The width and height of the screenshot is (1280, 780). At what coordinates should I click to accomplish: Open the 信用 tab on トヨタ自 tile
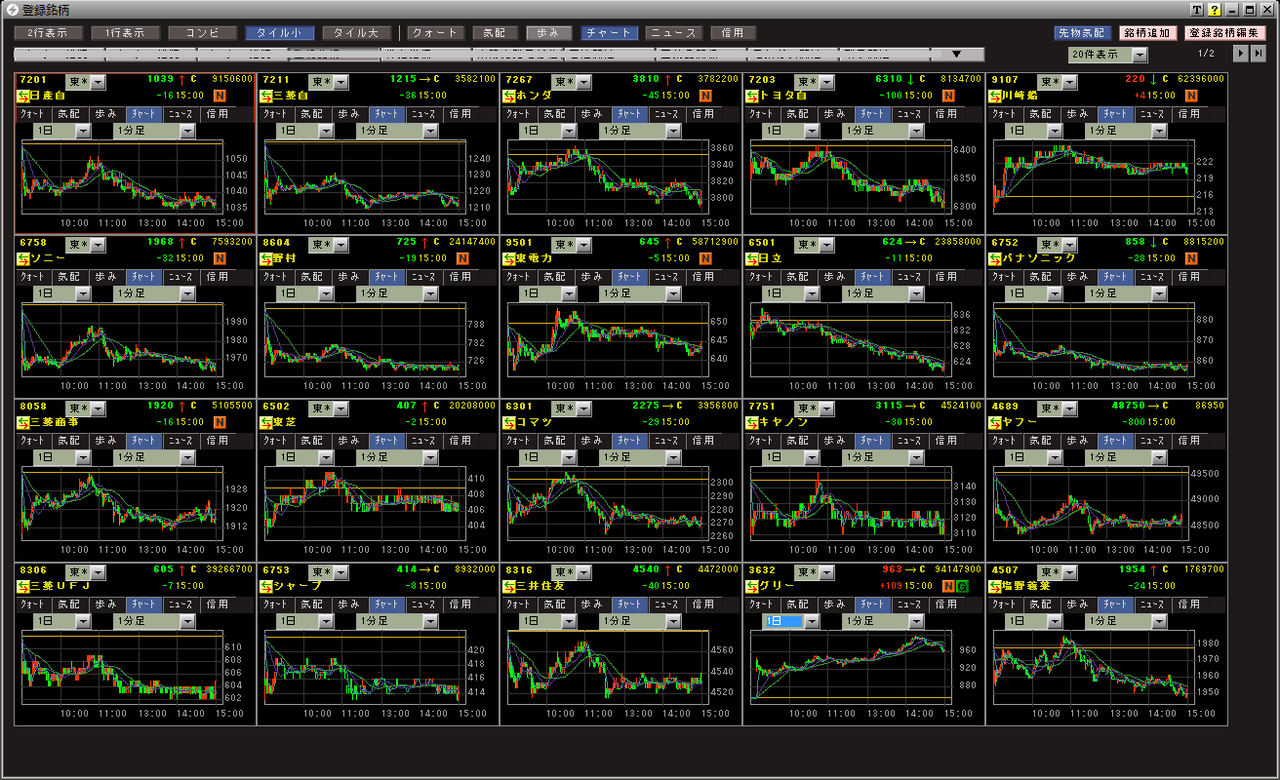[946, 114]
